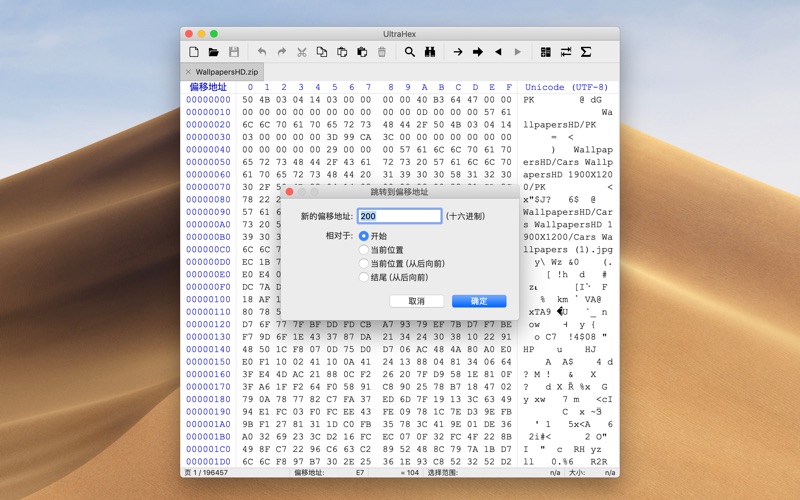Click the greyed right triangle forward icon
This screenshot has height=500, width=800.
click(x=518, y=52)
